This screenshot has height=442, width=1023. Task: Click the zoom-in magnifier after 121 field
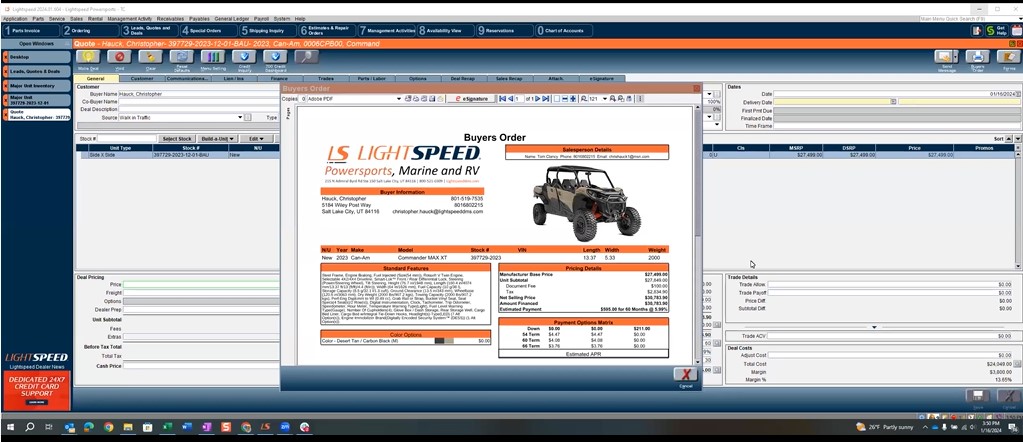tap(613, 99)
